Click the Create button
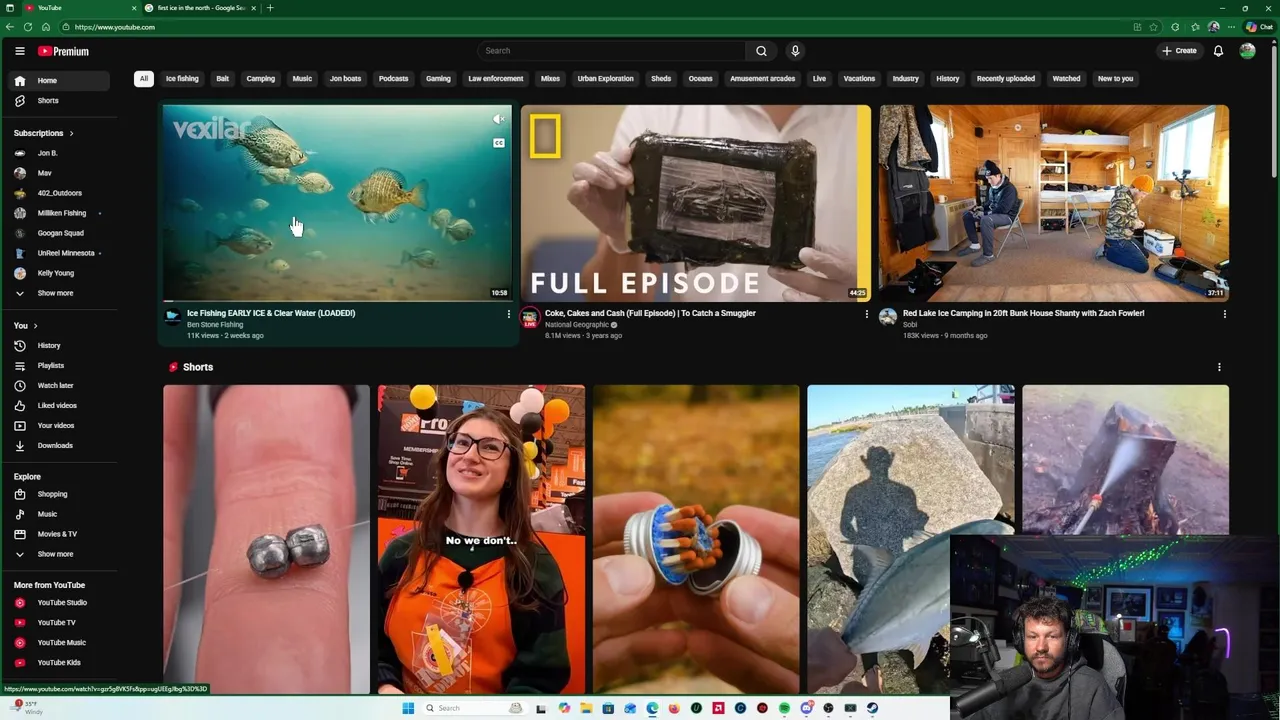 1179,51
